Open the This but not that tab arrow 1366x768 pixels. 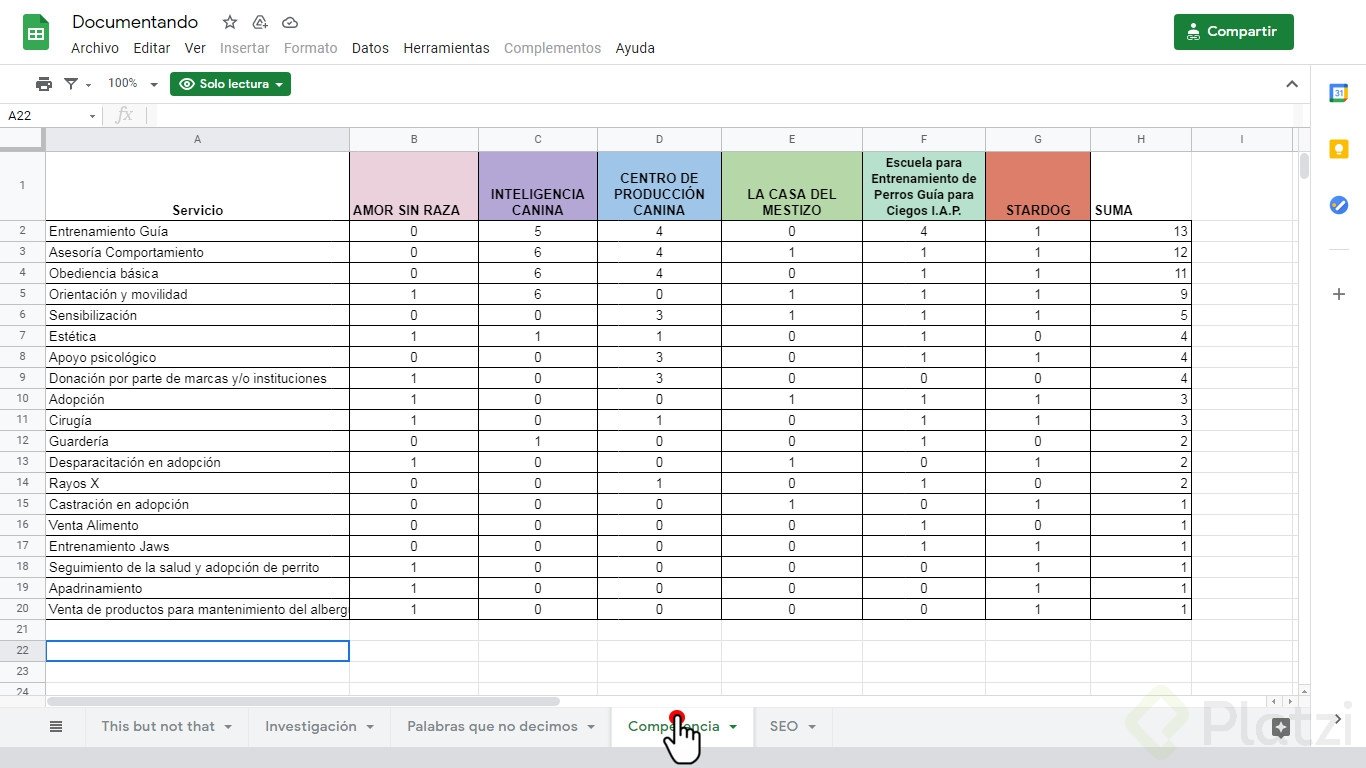pos(228,727)
